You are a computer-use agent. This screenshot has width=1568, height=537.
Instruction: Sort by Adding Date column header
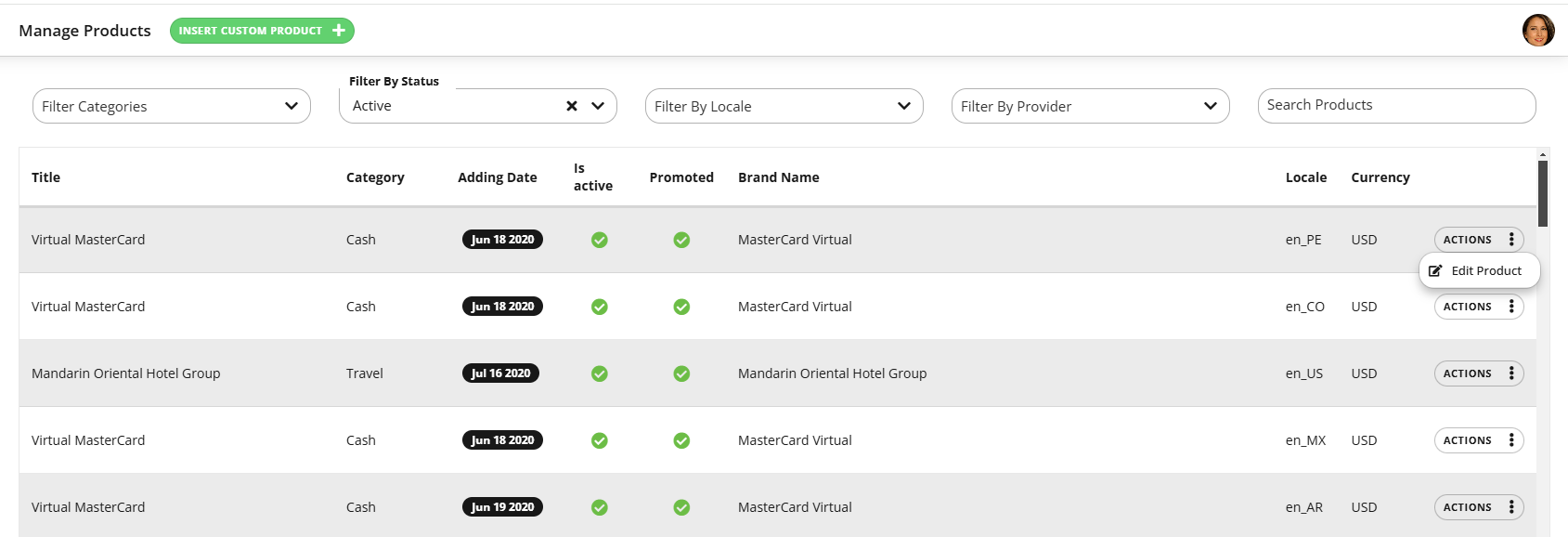click(498, 177)
